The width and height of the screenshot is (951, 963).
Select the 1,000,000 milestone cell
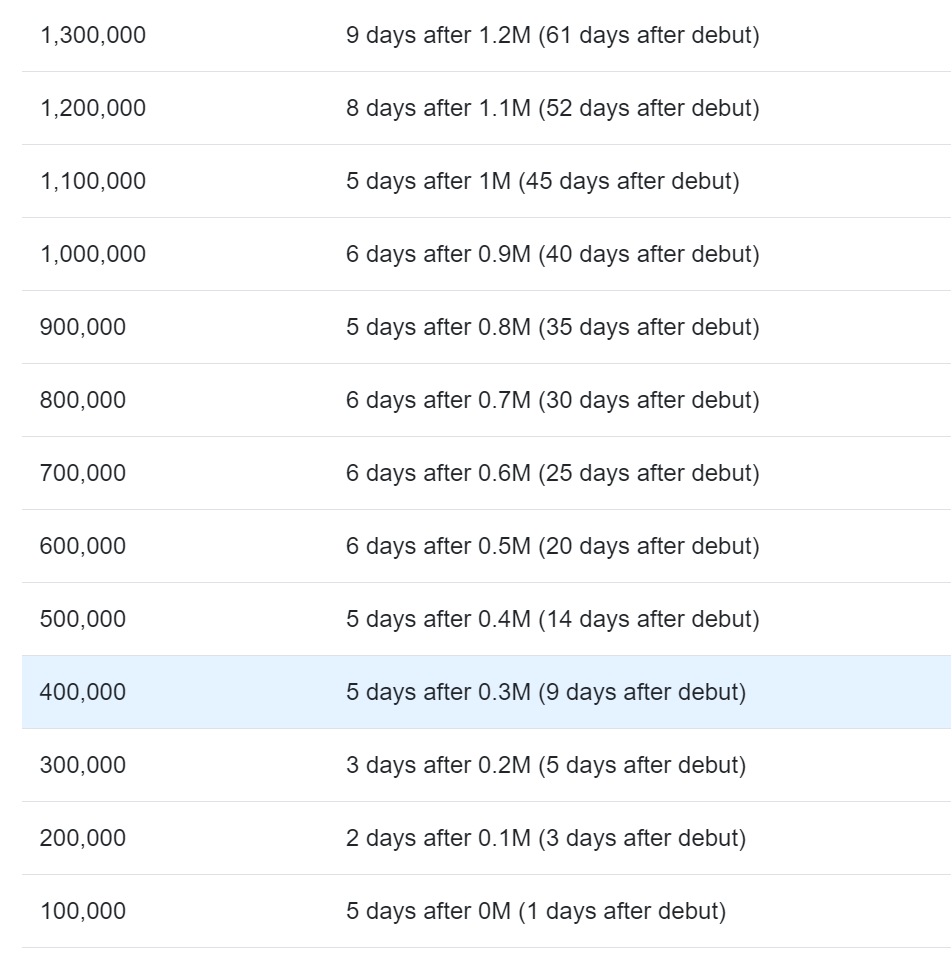[92, 254]
